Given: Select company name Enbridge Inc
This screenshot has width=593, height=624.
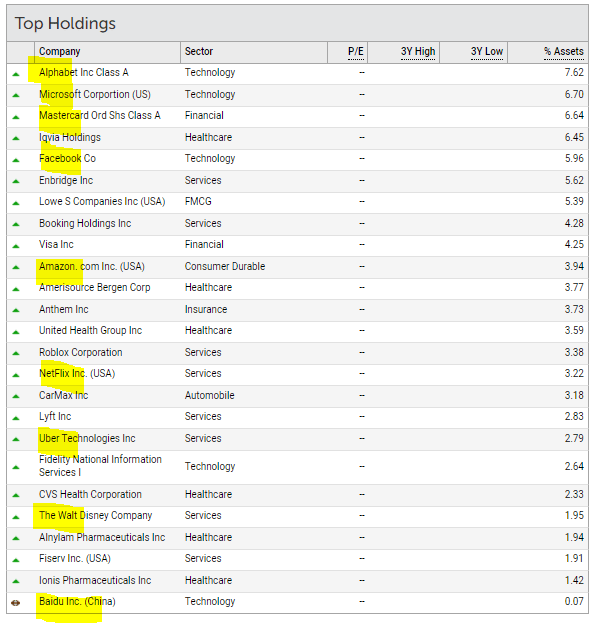Looking at the screenshot, I should tap(66, 180).
